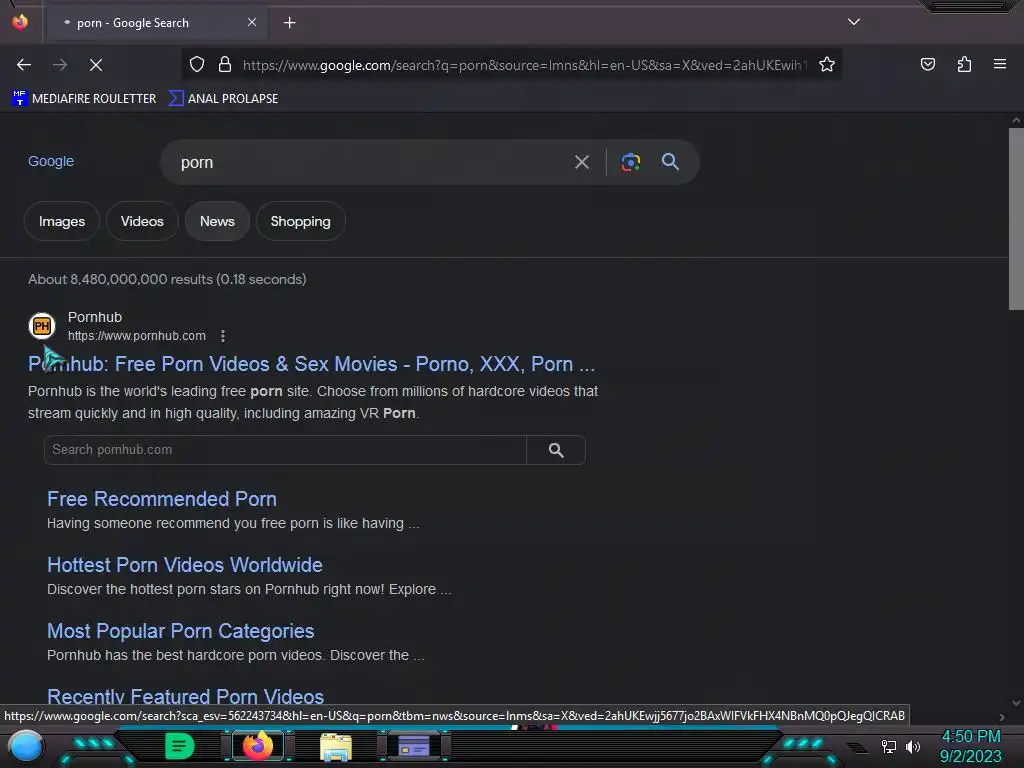Focus the site search field under result
1024x768 pixels.
[x=285, y=450]
